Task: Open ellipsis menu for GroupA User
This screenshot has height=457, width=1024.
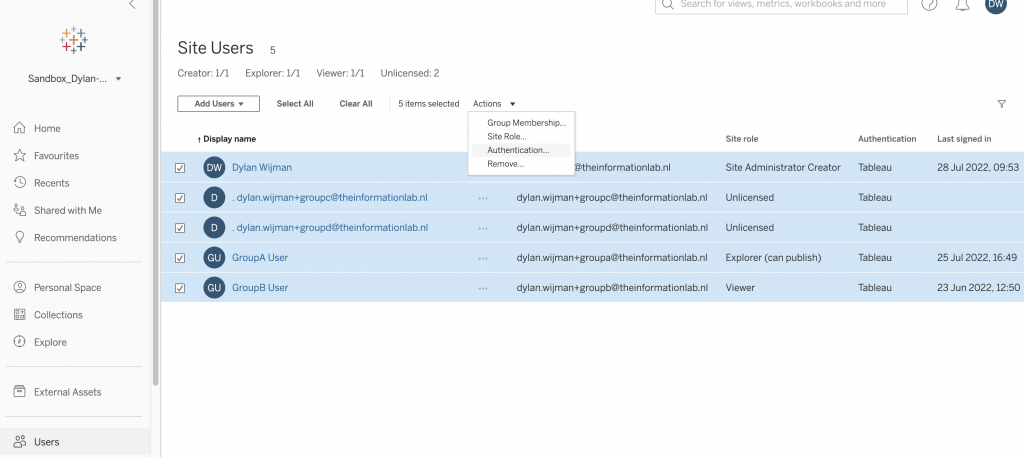Action: tap(483, 258)
